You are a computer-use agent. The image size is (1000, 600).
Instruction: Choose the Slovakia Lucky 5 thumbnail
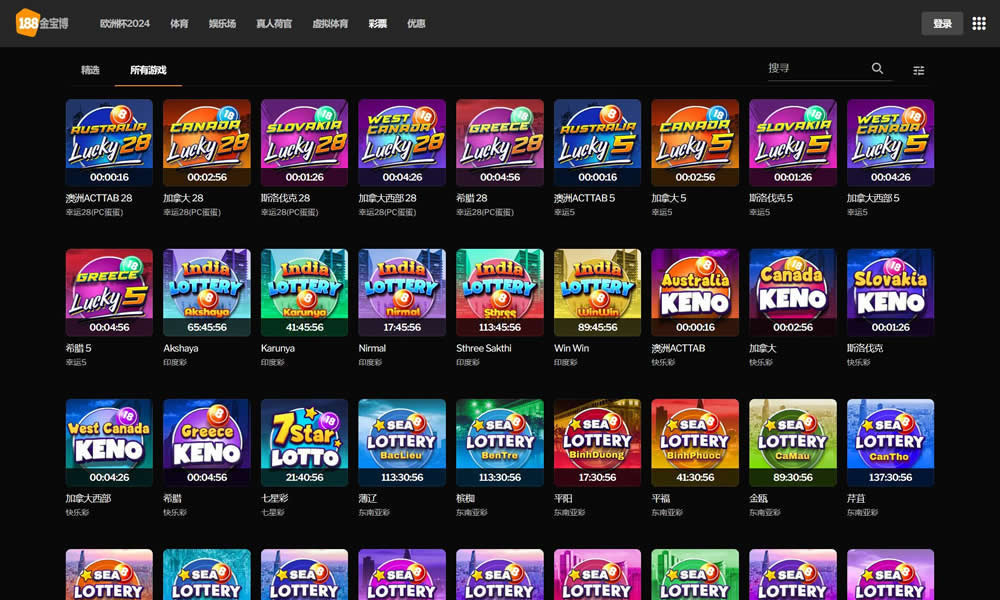coord(793,143)
